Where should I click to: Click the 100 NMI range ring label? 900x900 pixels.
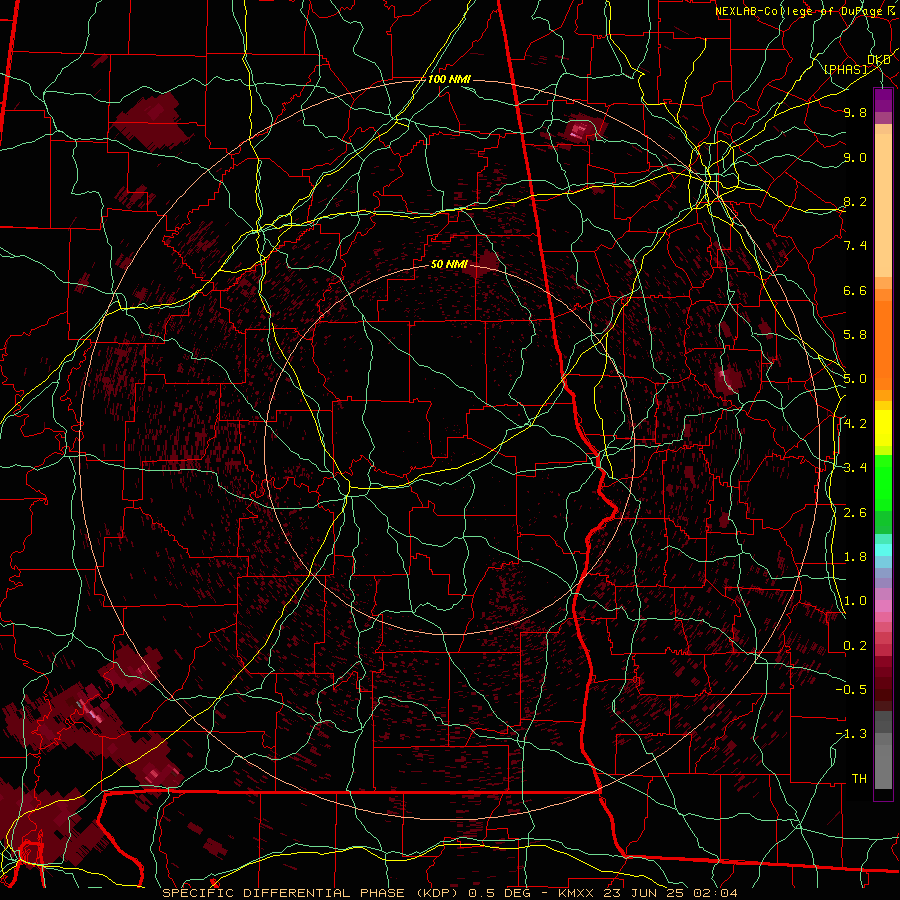tap(449, 79)
